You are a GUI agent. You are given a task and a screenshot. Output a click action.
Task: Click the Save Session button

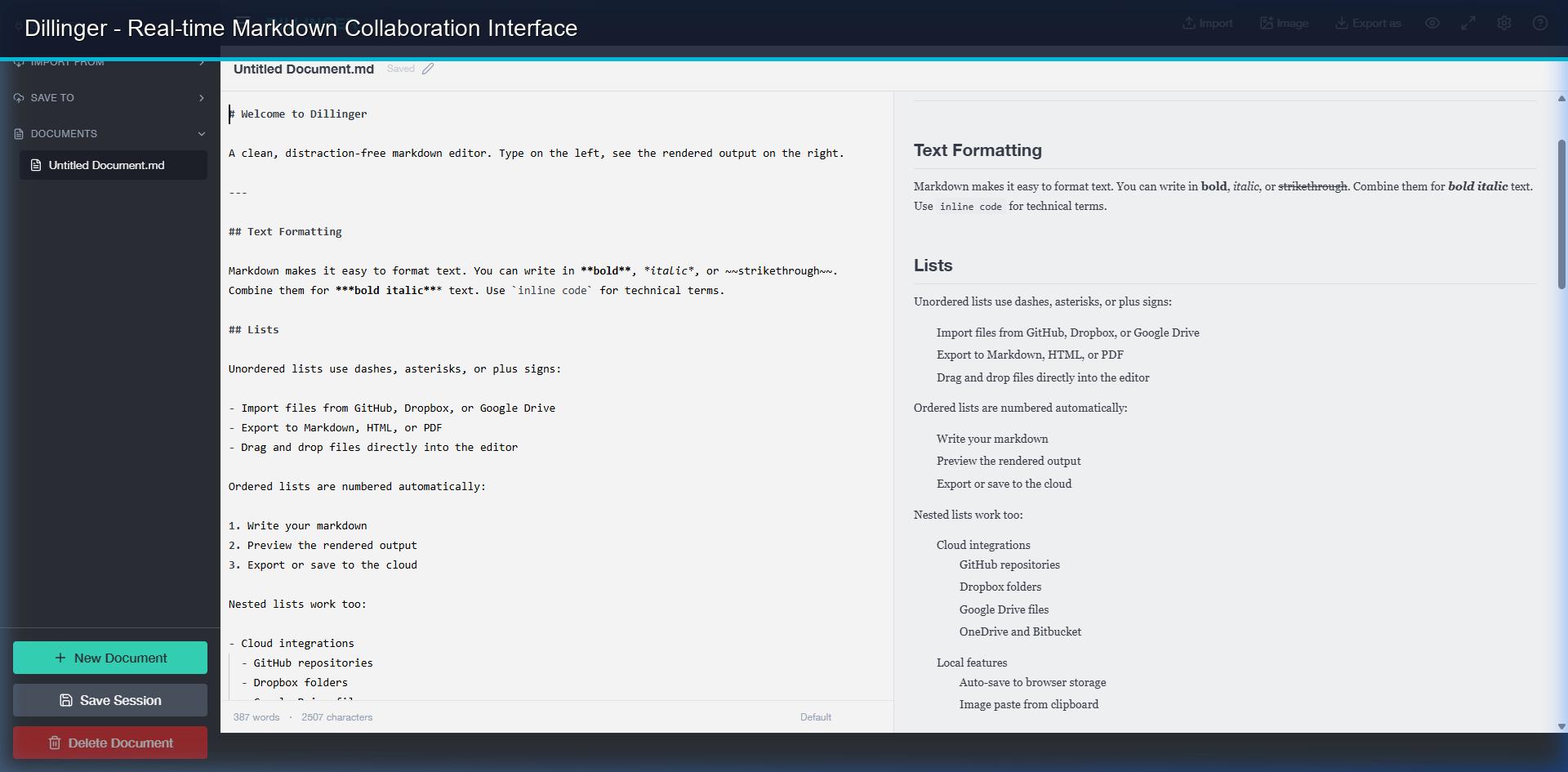point(110,700)
